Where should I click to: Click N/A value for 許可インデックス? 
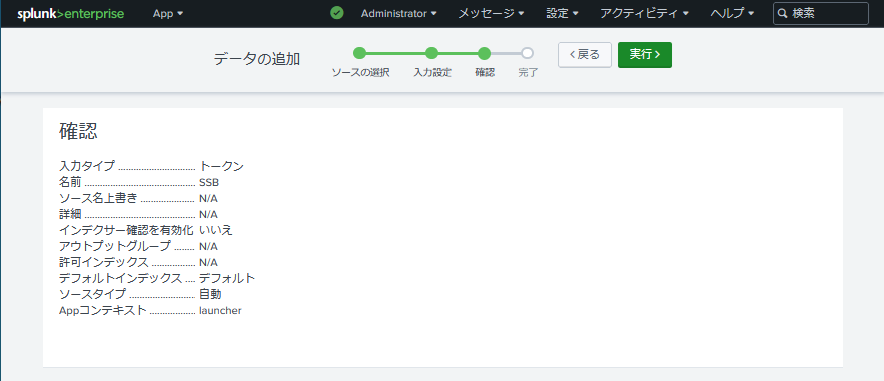click(208, 262)
